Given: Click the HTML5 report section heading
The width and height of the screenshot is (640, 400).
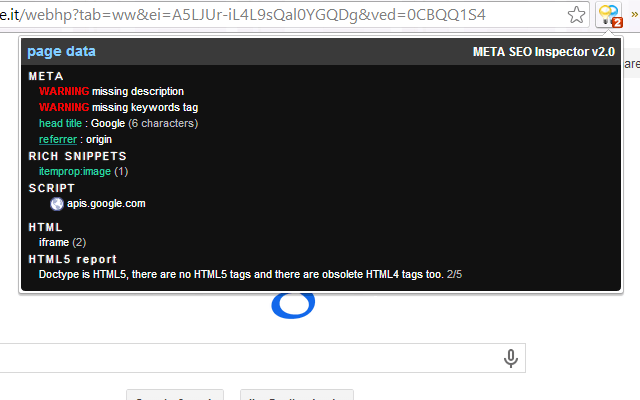Looking at the screenshot, I should tap(73, 259).
